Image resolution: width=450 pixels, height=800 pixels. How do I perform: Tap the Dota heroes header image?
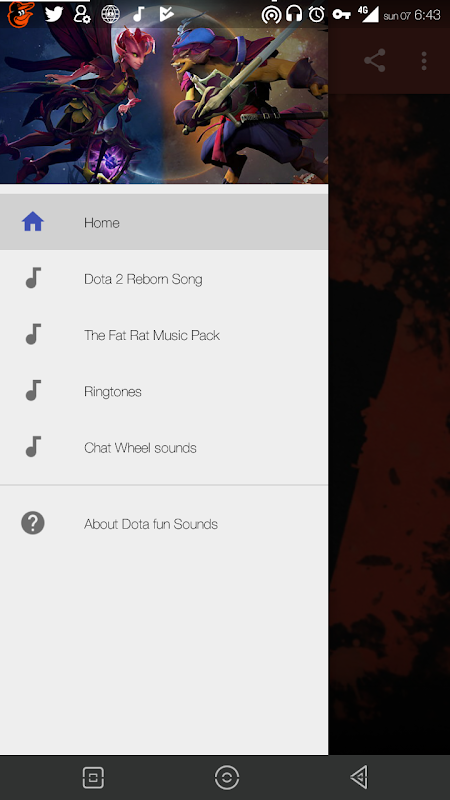coord(164,106)
